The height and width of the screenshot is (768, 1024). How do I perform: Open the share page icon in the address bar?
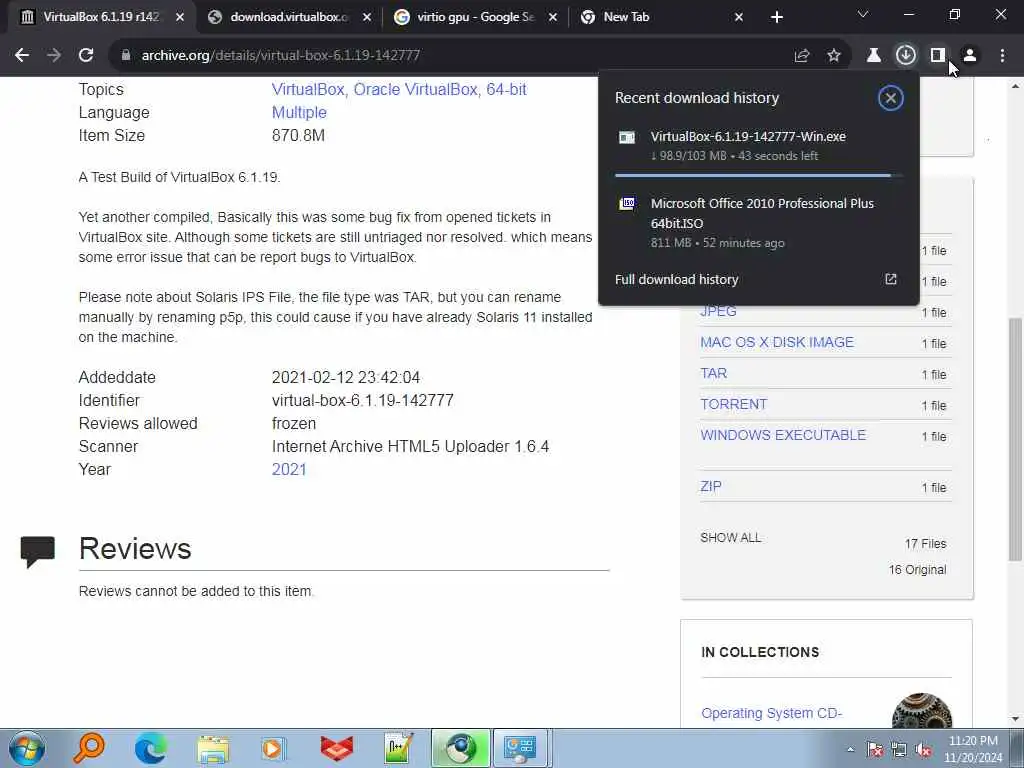(801, 56)
